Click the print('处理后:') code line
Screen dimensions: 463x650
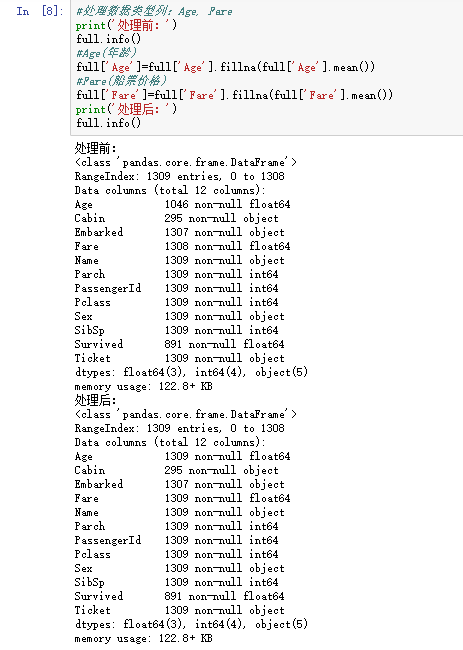126,109
